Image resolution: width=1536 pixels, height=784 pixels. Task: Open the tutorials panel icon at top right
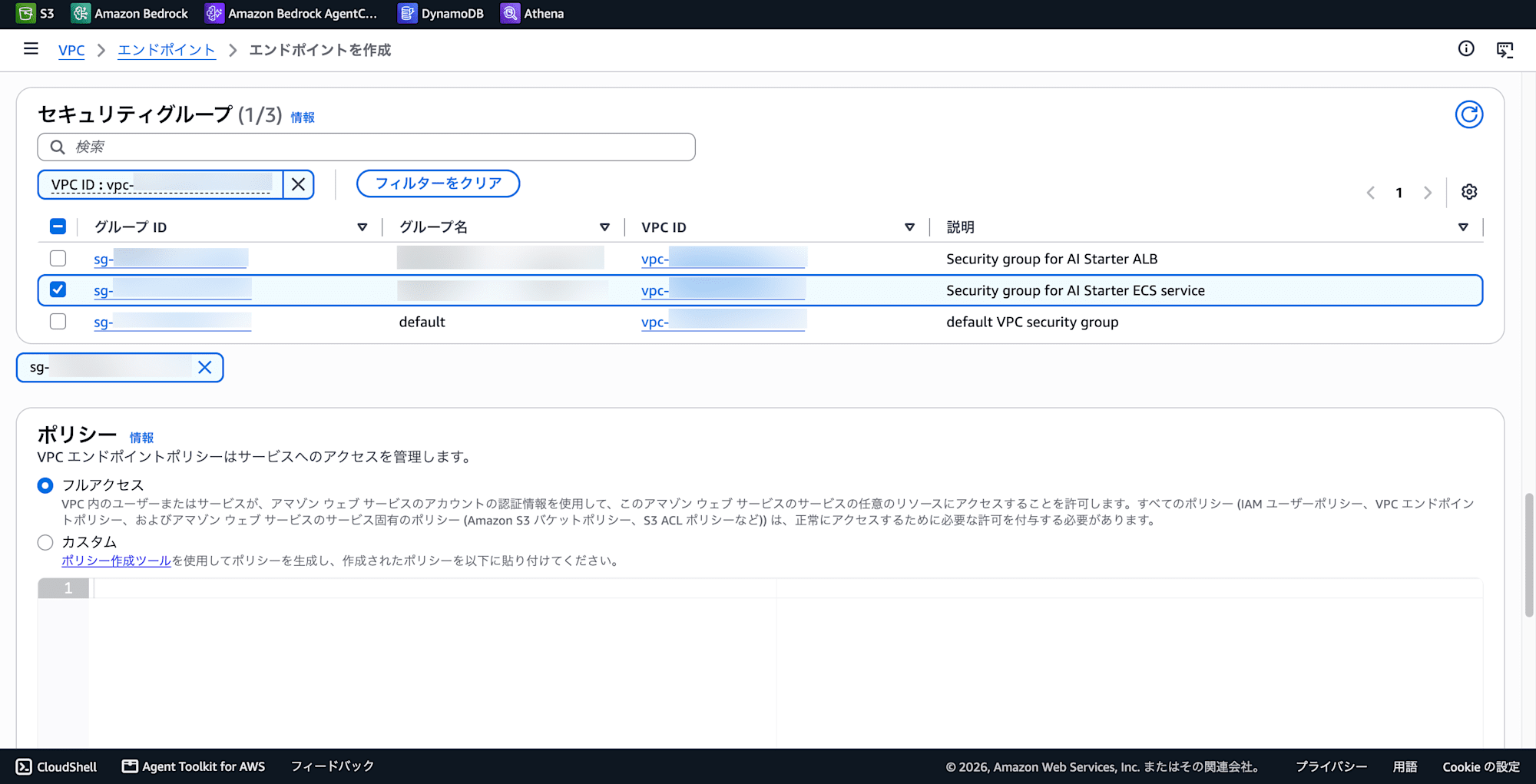click(1505, 50)
